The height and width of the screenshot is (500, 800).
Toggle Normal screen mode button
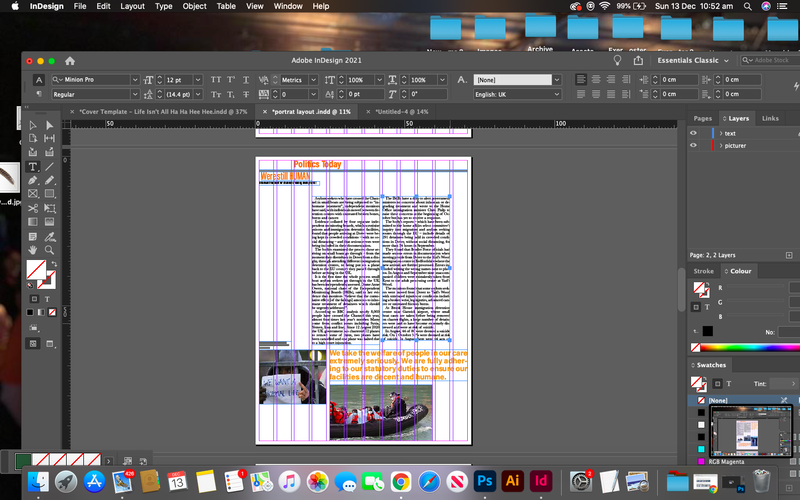(33, 343)
